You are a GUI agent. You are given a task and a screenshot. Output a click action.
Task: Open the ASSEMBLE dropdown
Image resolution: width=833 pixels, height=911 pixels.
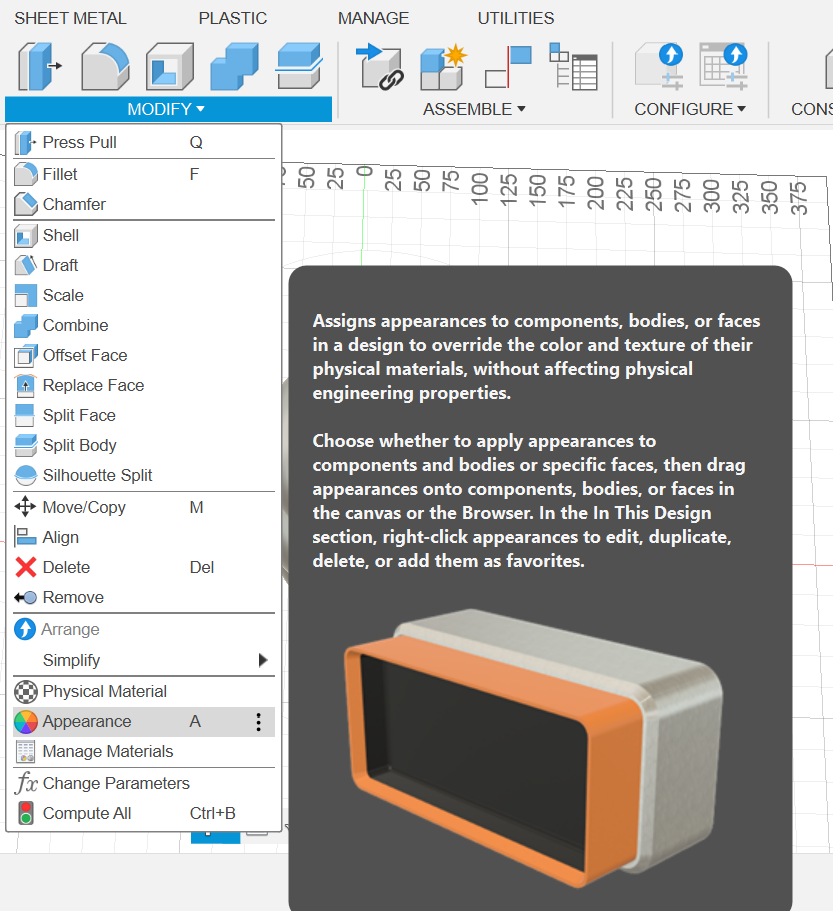pyautogui.click(x=474, y=109)
